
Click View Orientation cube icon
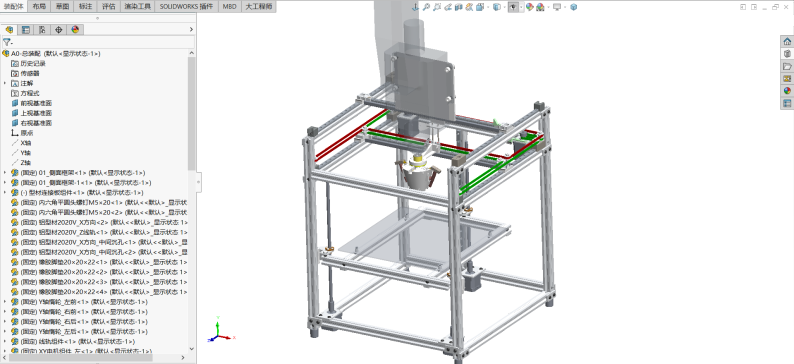point(480,7)
